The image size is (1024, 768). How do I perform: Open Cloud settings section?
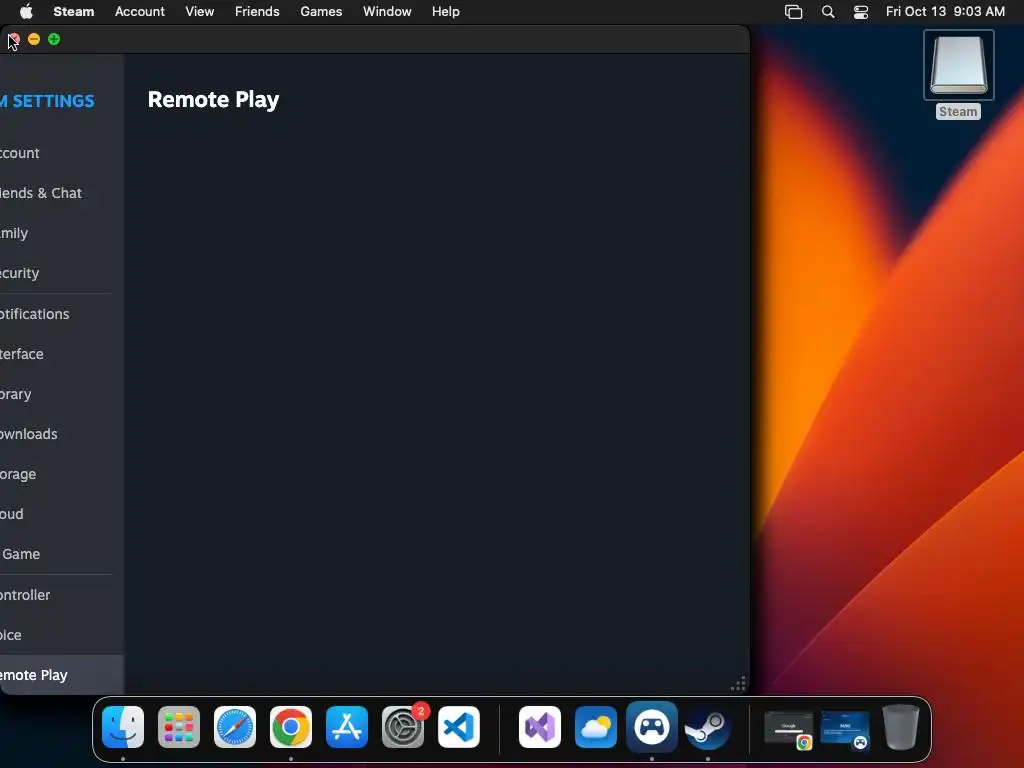(59, 514)
